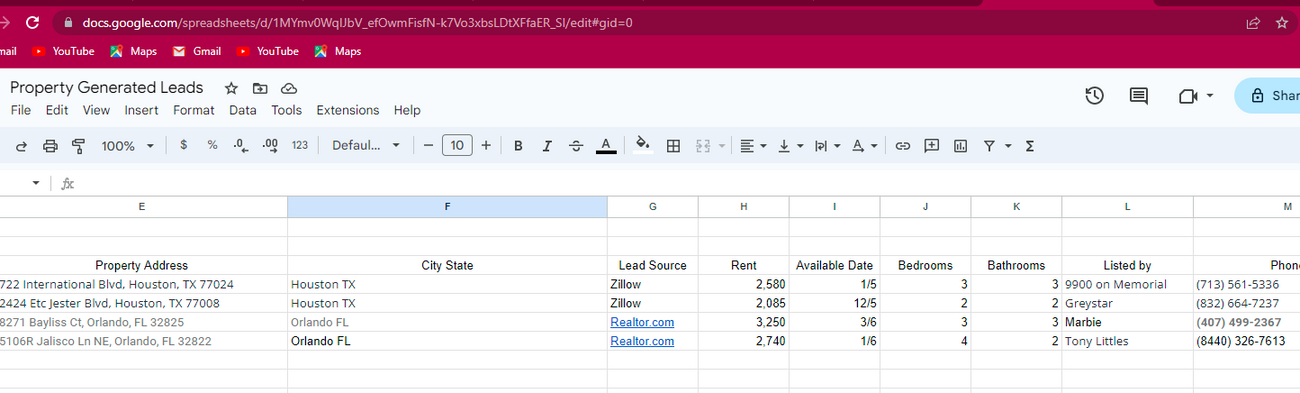Open the Gmail bookmark

coord(197,51)
